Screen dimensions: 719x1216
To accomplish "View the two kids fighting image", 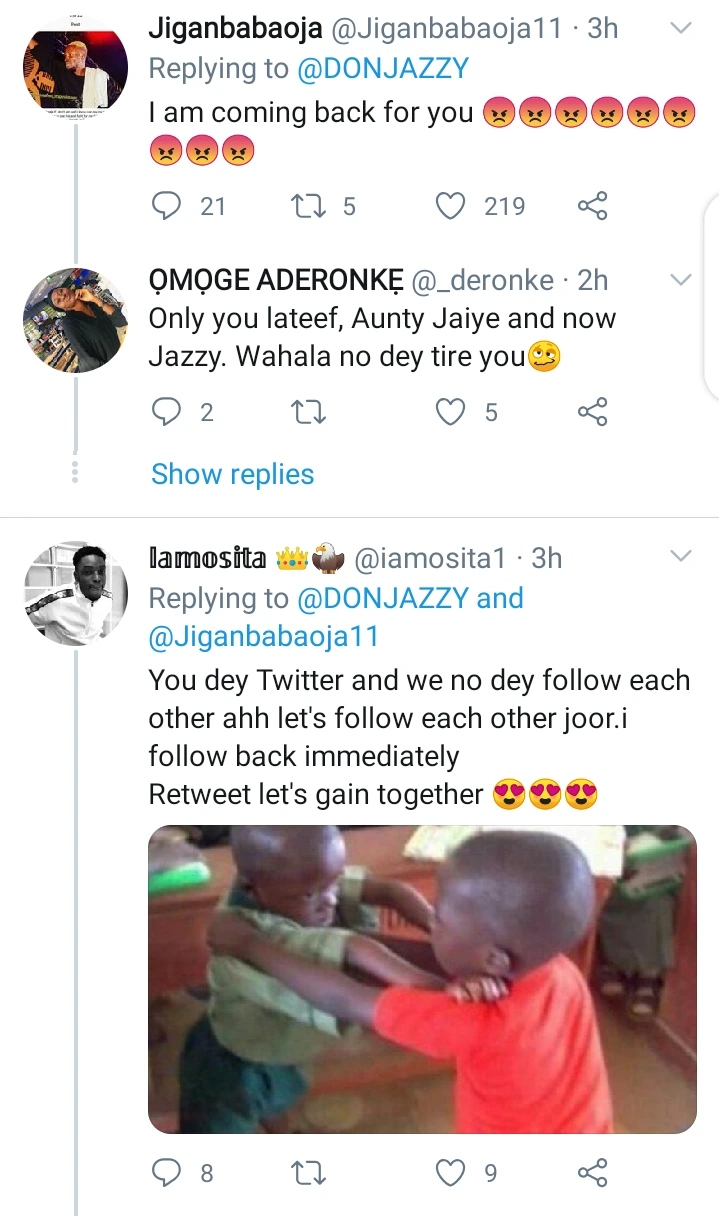I will (422, 979).
